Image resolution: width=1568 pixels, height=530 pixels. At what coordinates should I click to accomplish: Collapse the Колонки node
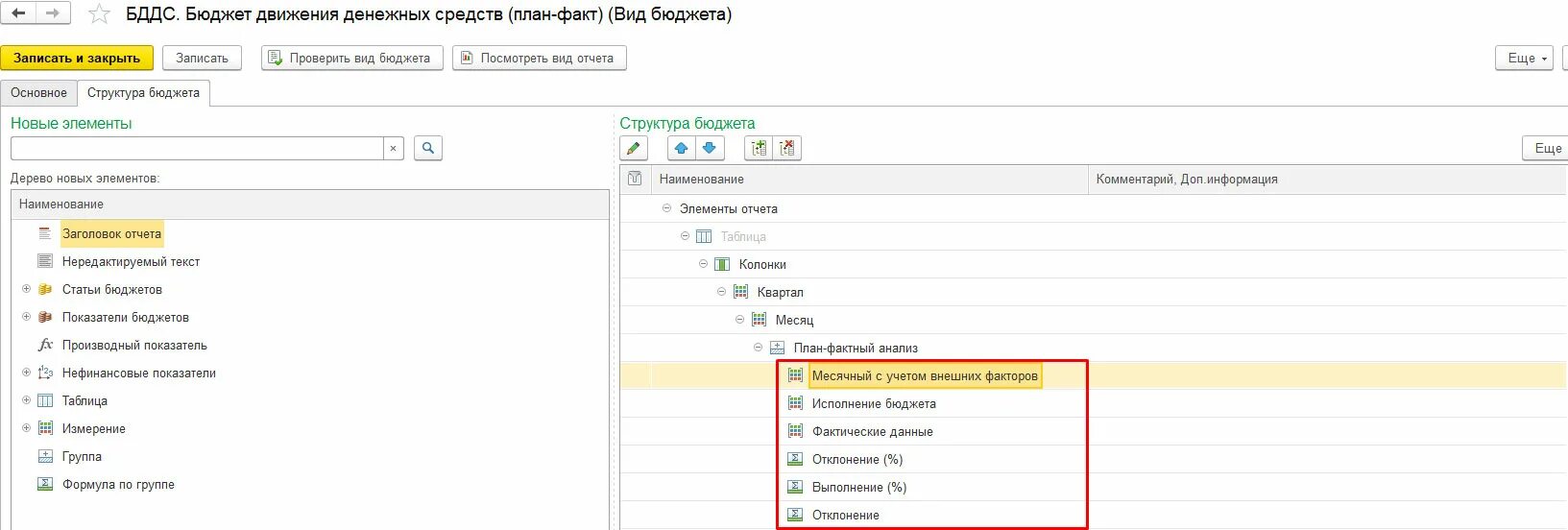click(703, 264)
